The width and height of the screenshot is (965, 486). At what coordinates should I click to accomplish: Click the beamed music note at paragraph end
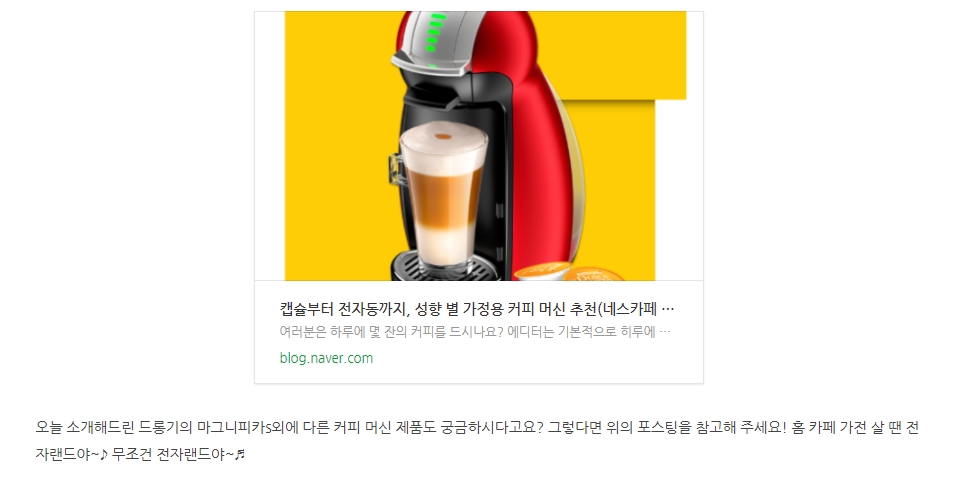240,455
